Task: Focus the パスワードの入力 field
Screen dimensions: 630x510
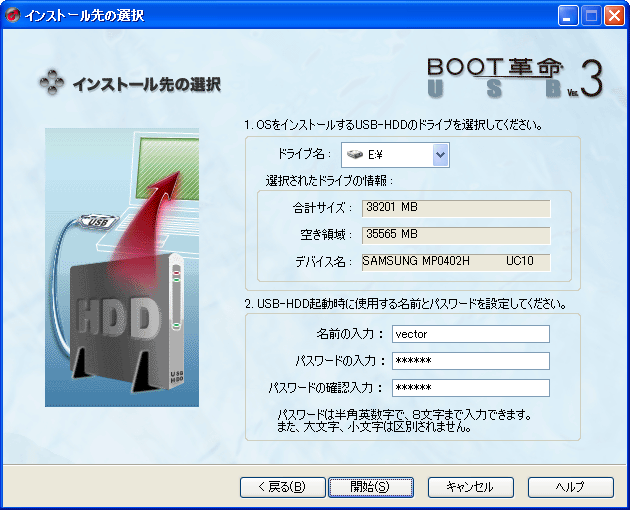Action: pos(470,361)
